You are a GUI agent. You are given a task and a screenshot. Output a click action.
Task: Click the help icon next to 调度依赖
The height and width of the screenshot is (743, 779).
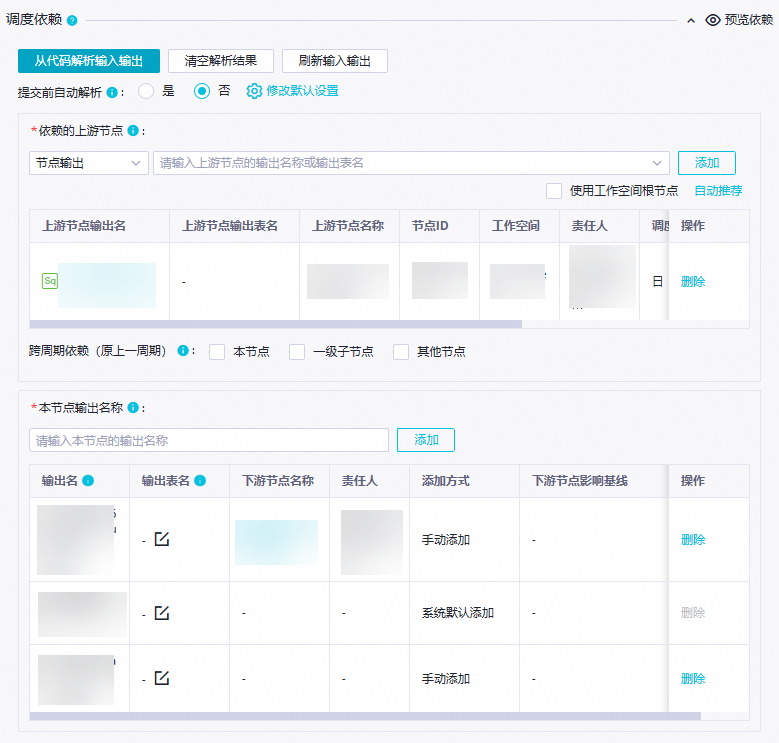click(72, 21)
